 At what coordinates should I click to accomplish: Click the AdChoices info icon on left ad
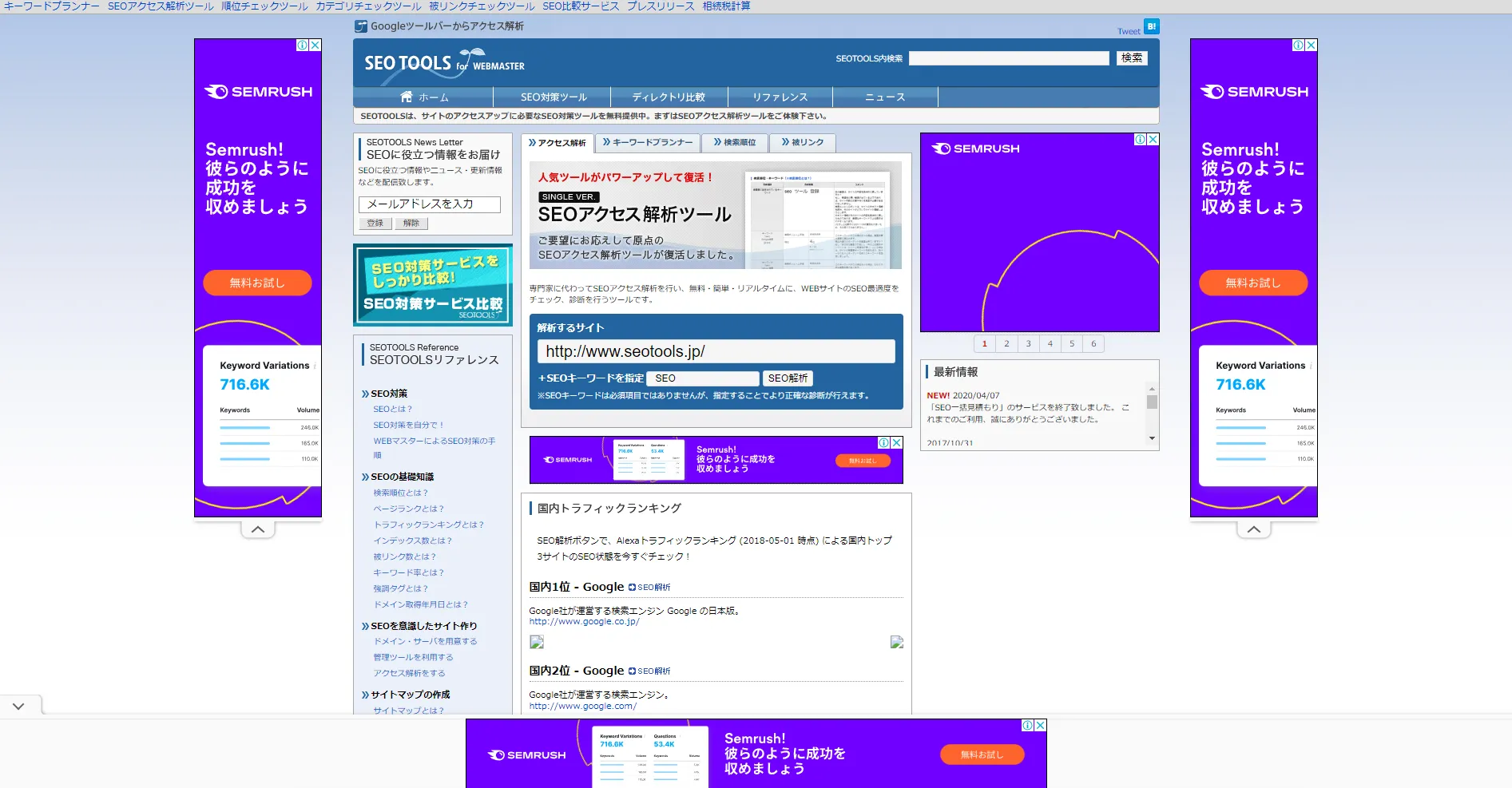[303, 46]
